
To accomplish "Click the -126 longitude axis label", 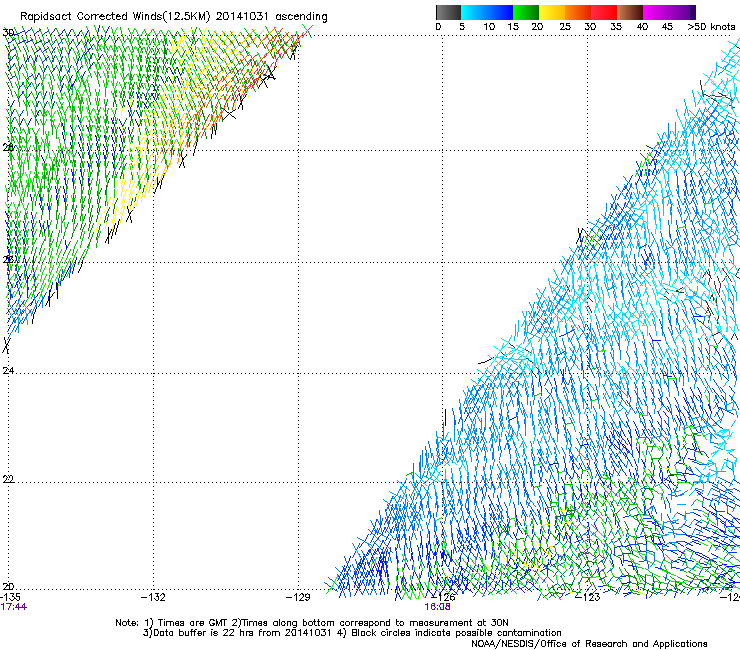I will [443, 597].
